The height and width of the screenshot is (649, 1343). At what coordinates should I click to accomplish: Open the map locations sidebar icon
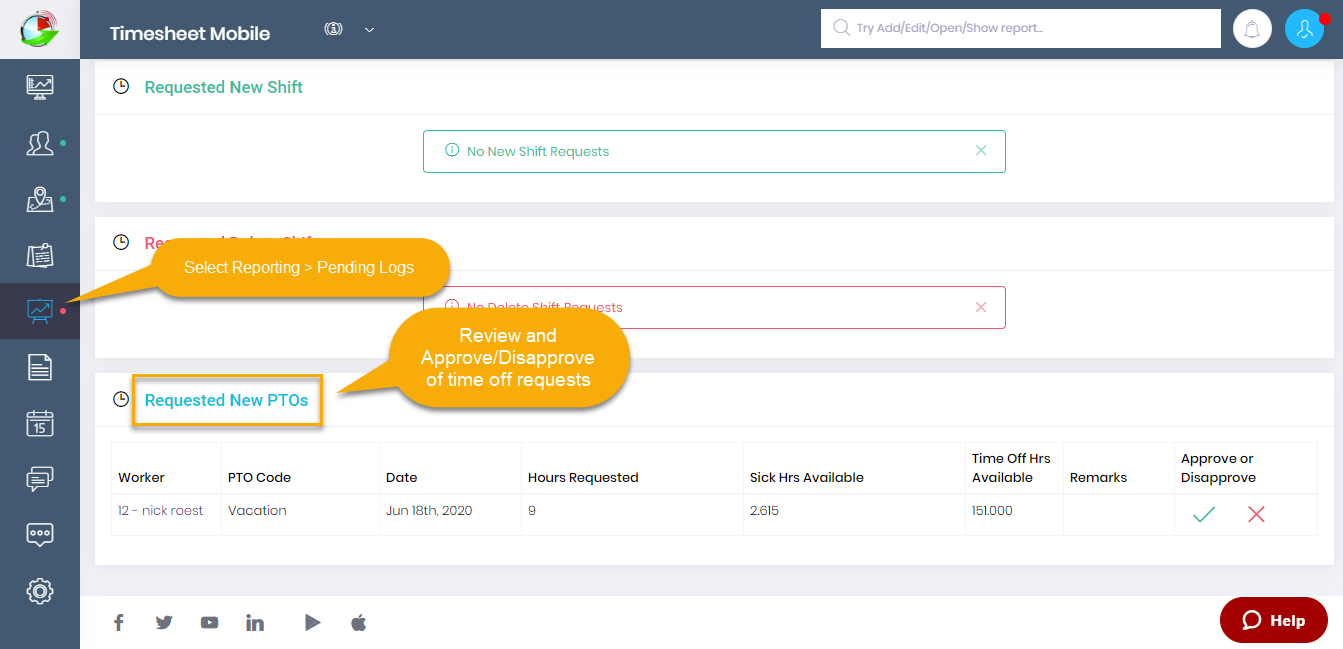click(40, 200)
